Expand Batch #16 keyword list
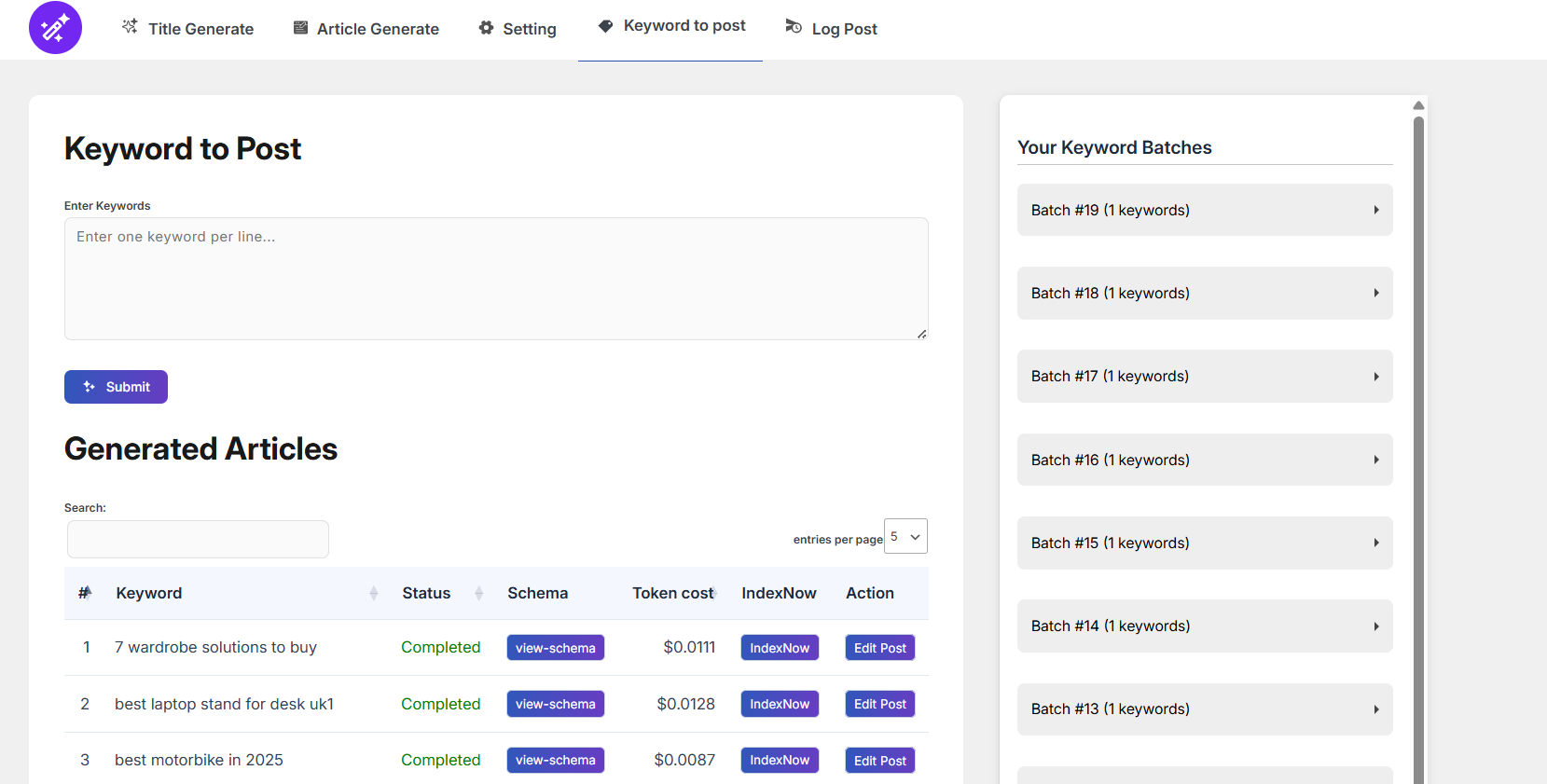The height and width of the screenshot is (784, 1547). pyautogui.click(x=1204, y=460)
